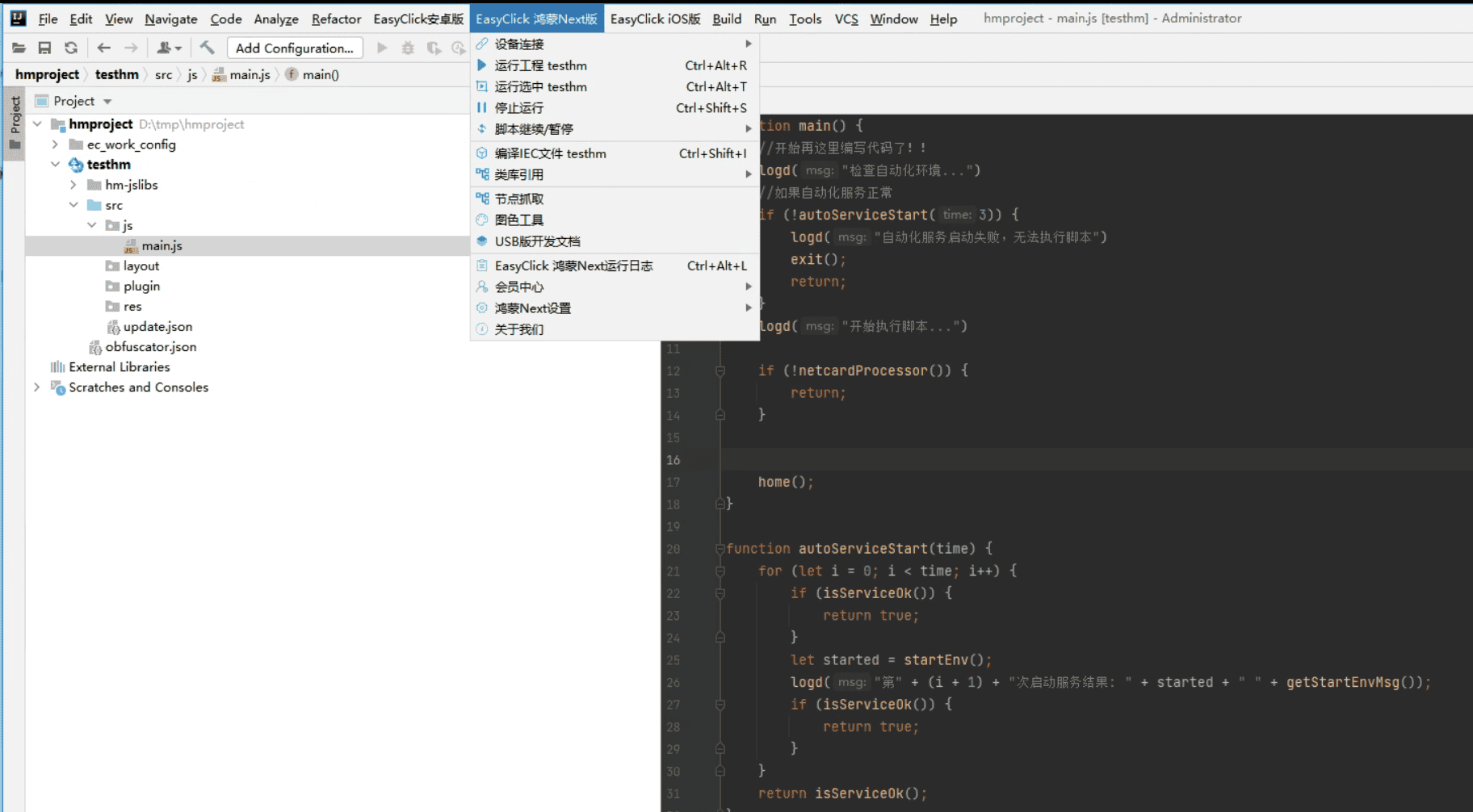Click the Synchronize refresh icon
Image resolution: width=1473 pixels, height=812 pixels.
(x=71, y=48)
